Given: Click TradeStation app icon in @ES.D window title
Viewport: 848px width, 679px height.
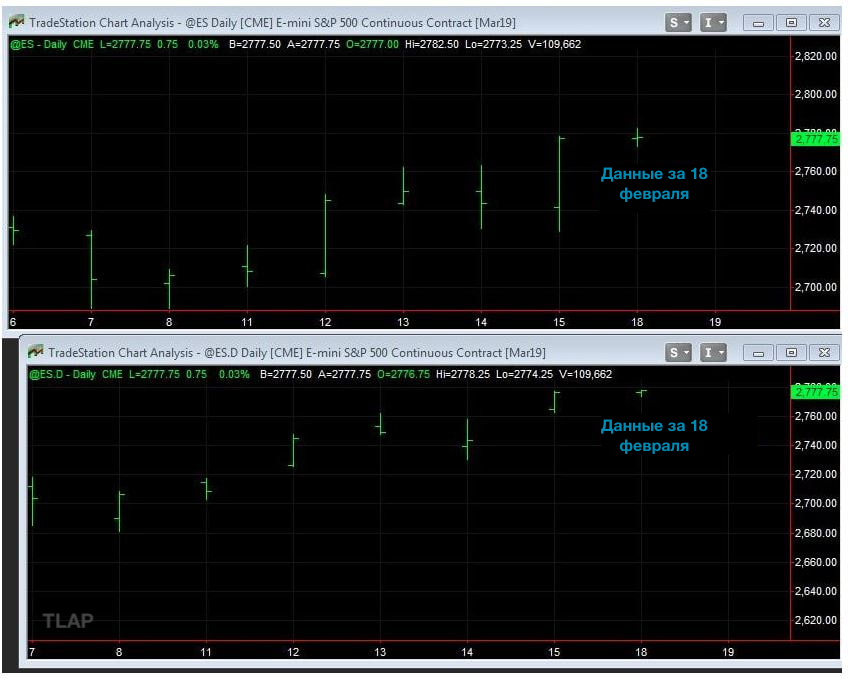Looking at the screenshot, I should 35,352.
